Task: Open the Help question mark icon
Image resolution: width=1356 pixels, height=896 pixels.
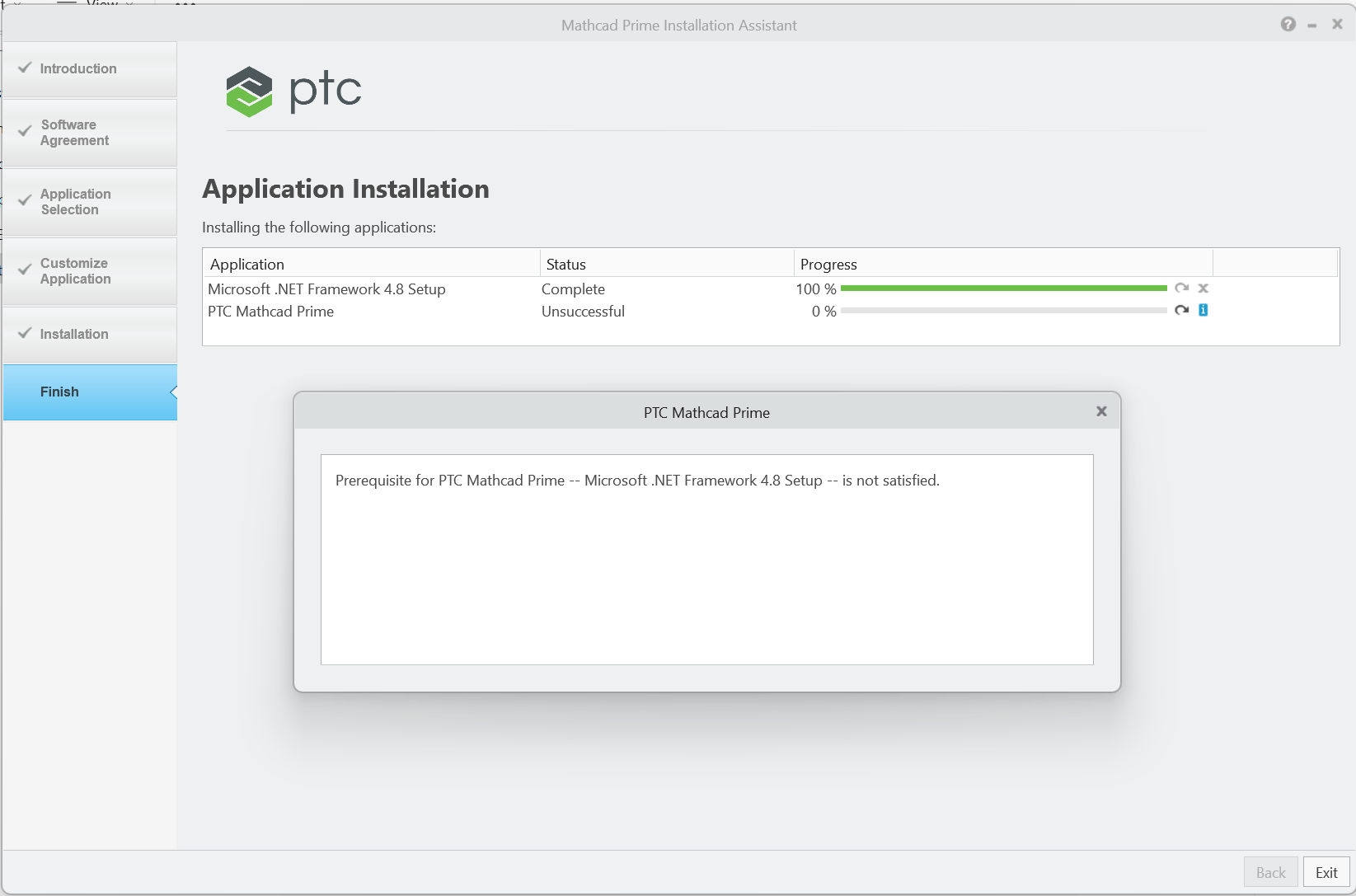Action: [x=1288, y=24]
